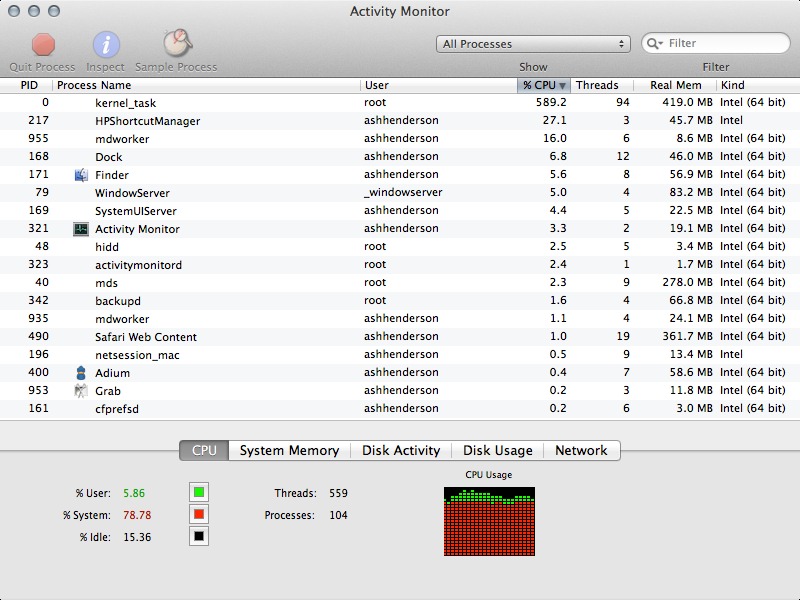This screenshot has height=600, width=800.
Task: Click the _windowserver user cell
Action: point(403,193)
